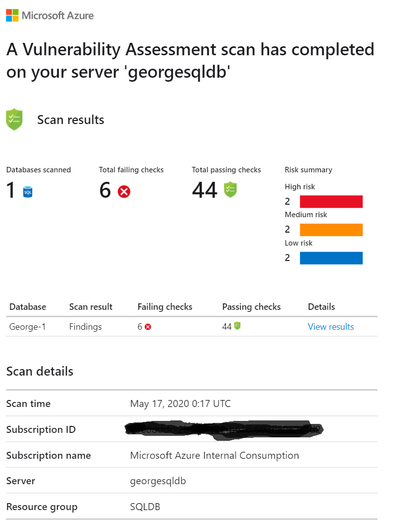Click the georgesqldb server value
400x531 pixels.
coord(158,481)
